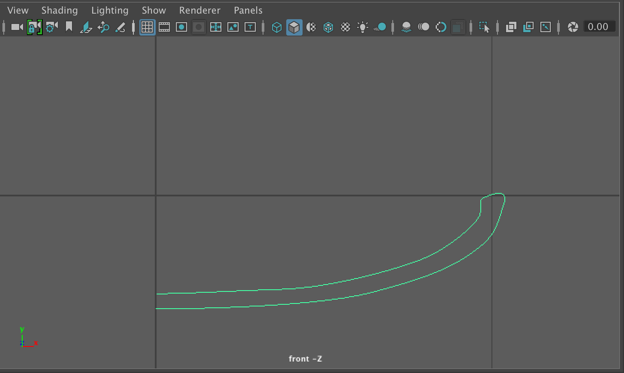The width and height of the screenshot is (624, 373).
Task: Click the Bookmarks icon
Action: point(69,27)
